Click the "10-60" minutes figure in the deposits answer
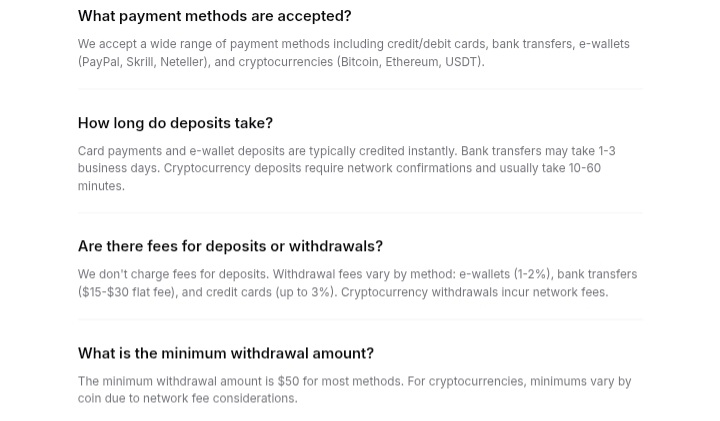The image size is (720, 421). pos(585,168)
